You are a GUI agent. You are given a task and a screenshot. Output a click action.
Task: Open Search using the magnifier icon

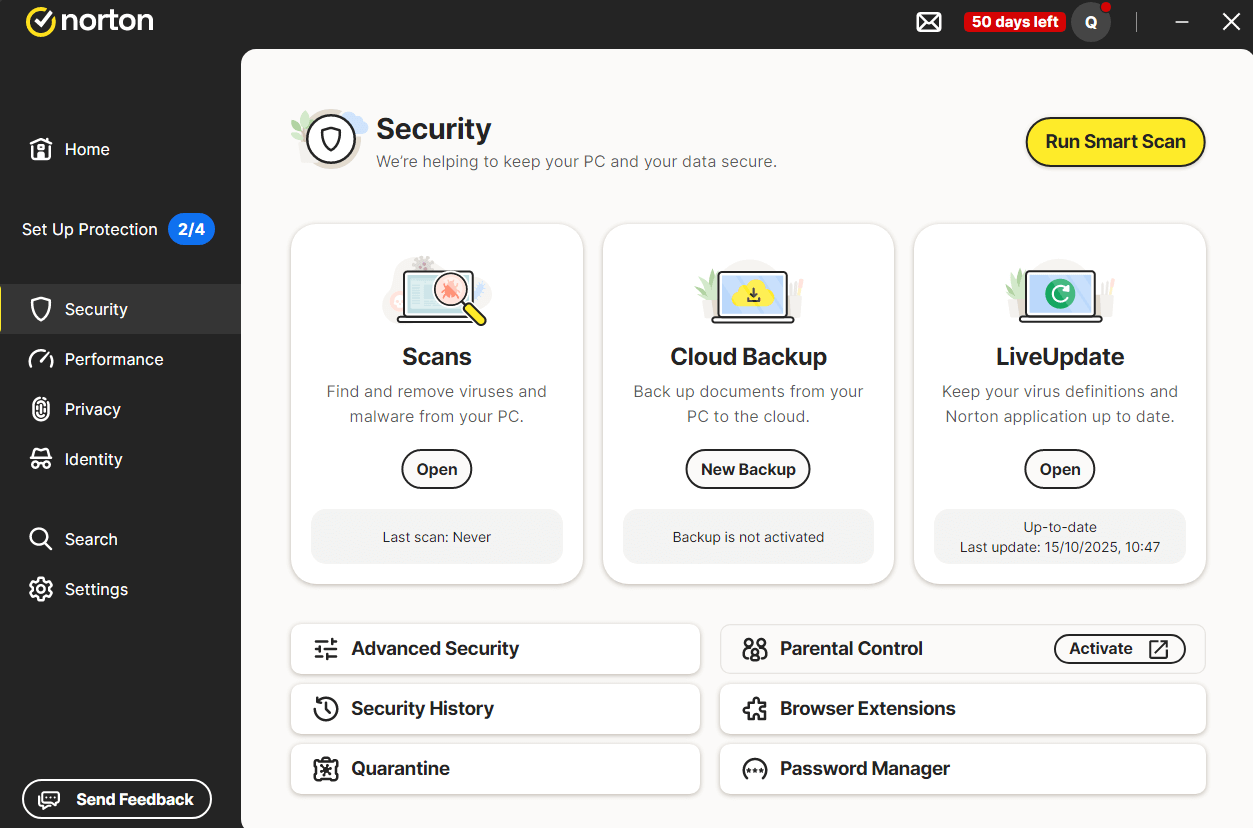tap(41, 539)
